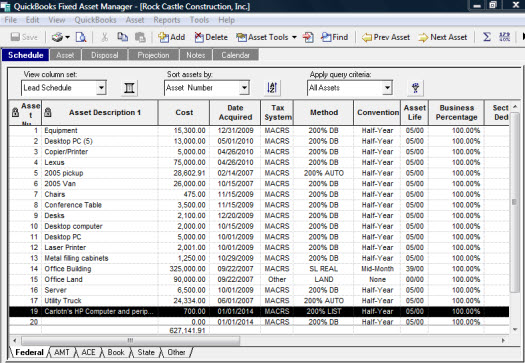Click the Print toolbar icon
Viewport: 525px width, 363px height.
[57, 37]
